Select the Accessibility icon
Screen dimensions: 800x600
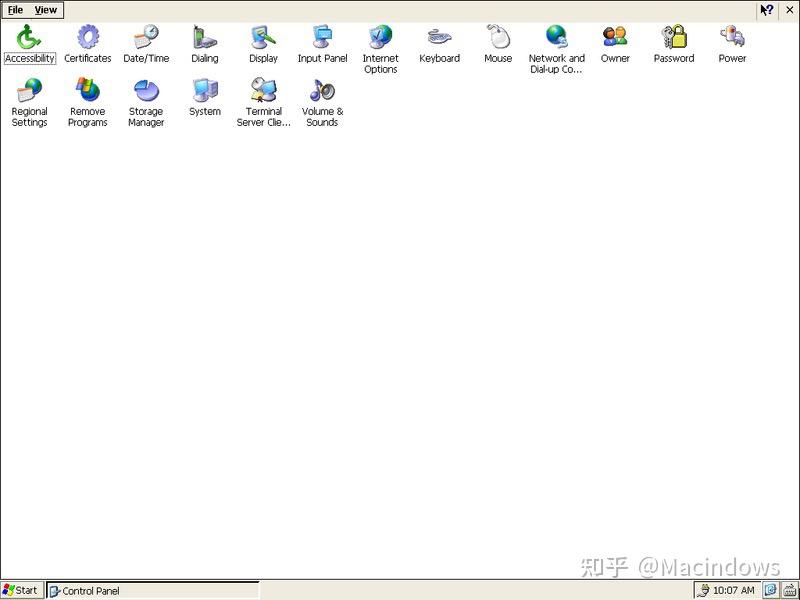click(29, 40)
